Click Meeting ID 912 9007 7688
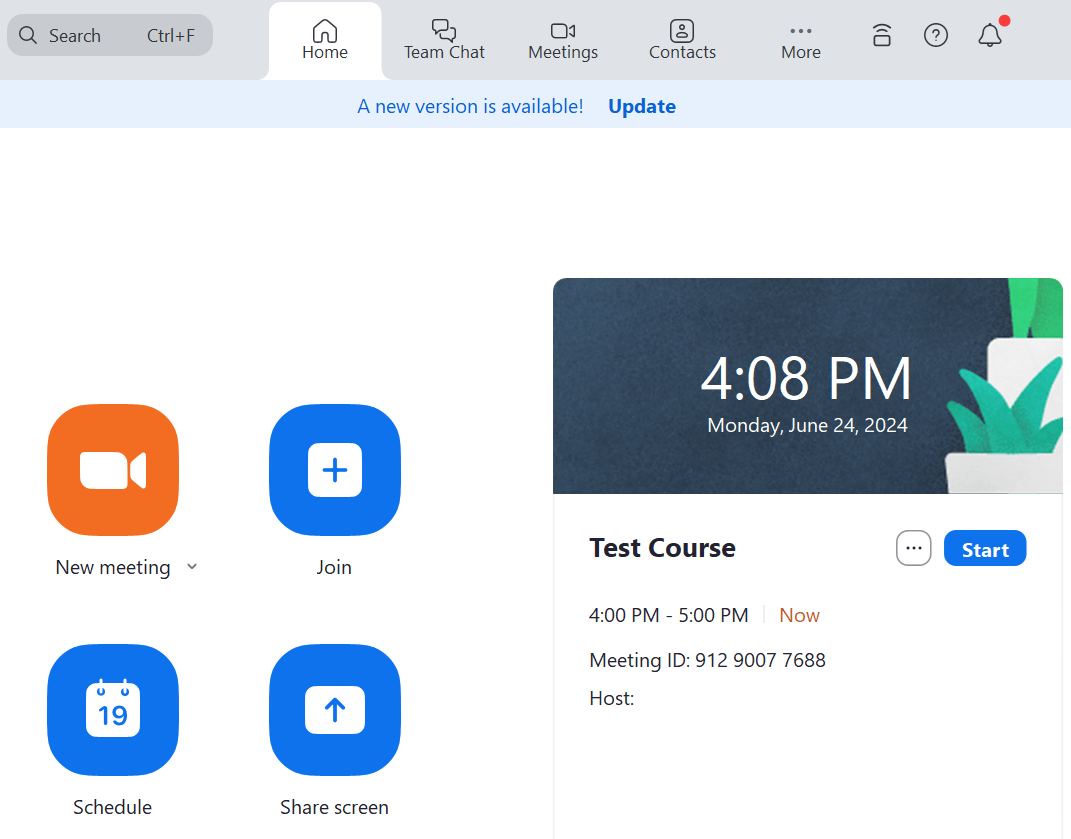The image size is (1071, 839). coord(708,660)
